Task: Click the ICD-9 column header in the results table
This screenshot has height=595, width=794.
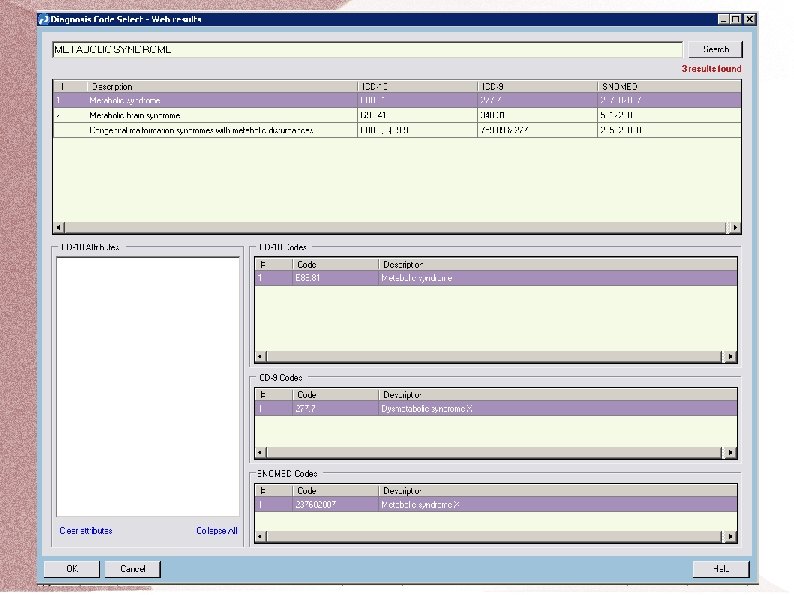Action: pos(537,87)
